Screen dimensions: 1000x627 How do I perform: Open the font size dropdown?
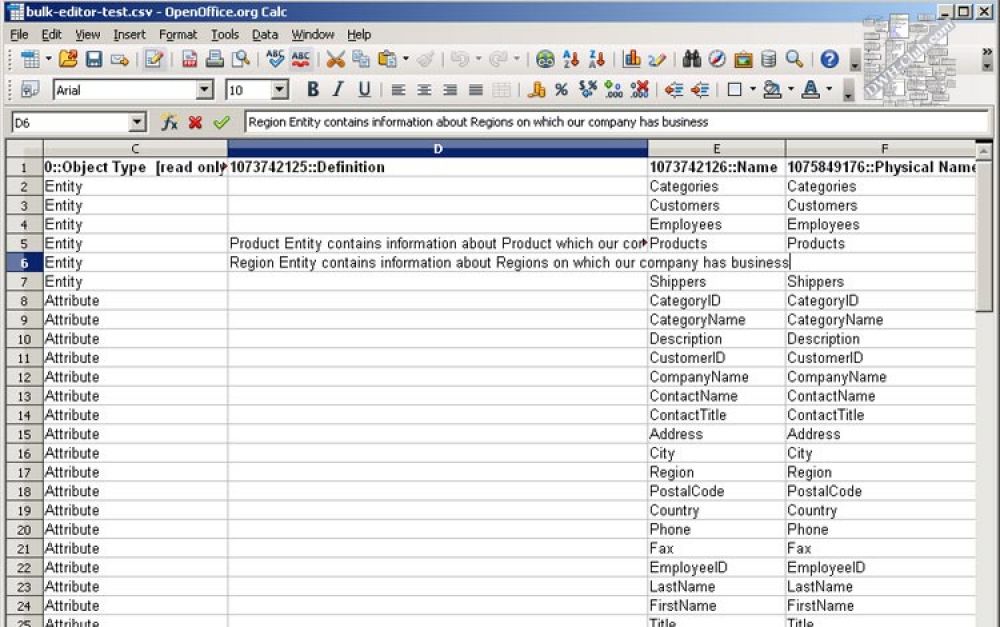coord(279,90)
